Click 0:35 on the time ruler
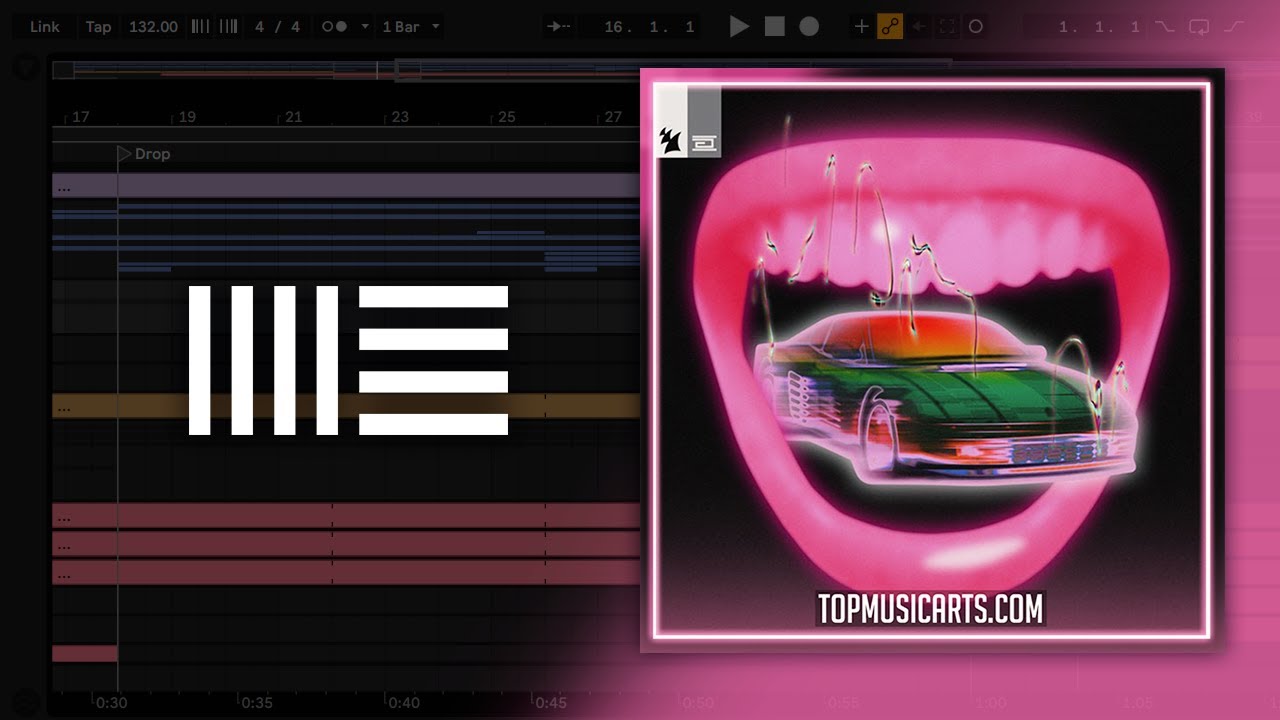The image size is (1280, 720). tap(257, 703)
